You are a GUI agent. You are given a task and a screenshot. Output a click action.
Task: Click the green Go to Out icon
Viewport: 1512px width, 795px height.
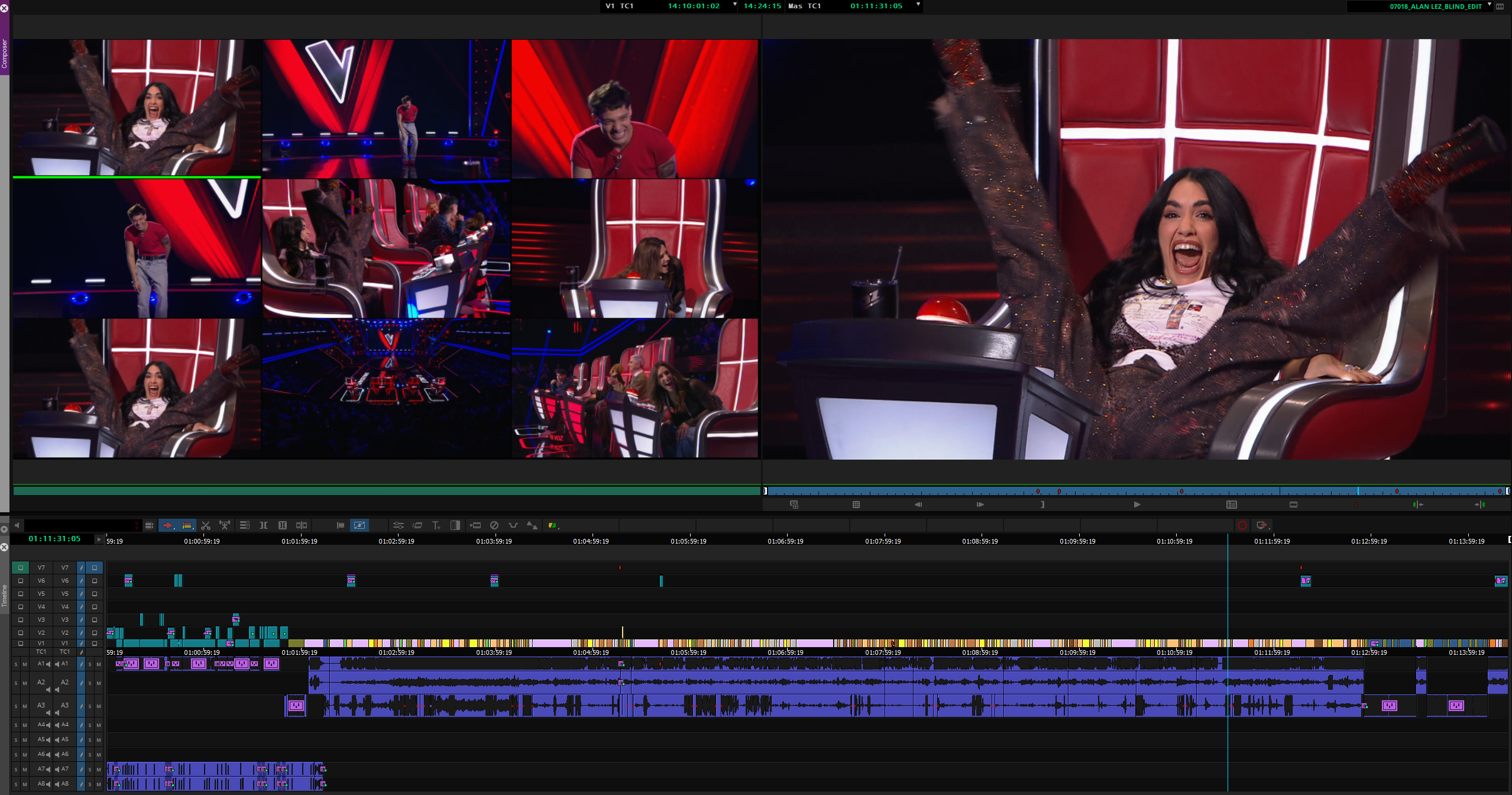(1479, 505)
